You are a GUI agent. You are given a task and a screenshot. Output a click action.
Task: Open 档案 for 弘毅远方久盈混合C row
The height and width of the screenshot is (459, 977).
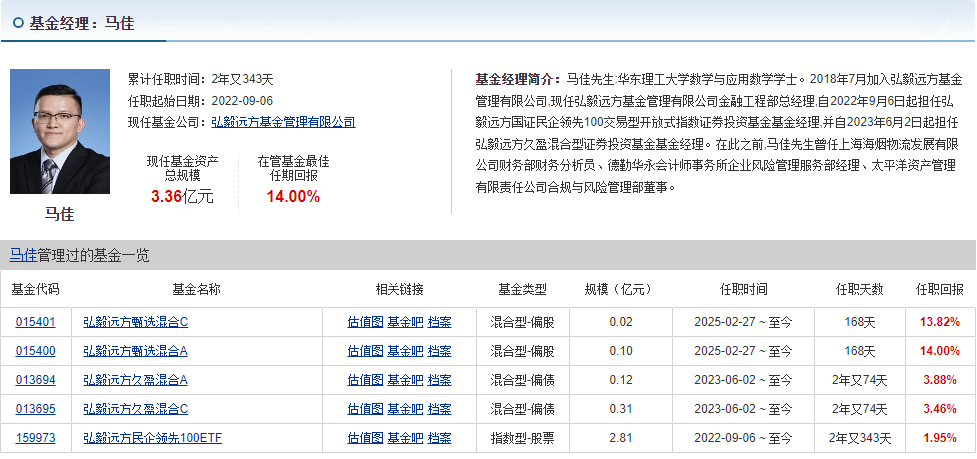[439, 409]
